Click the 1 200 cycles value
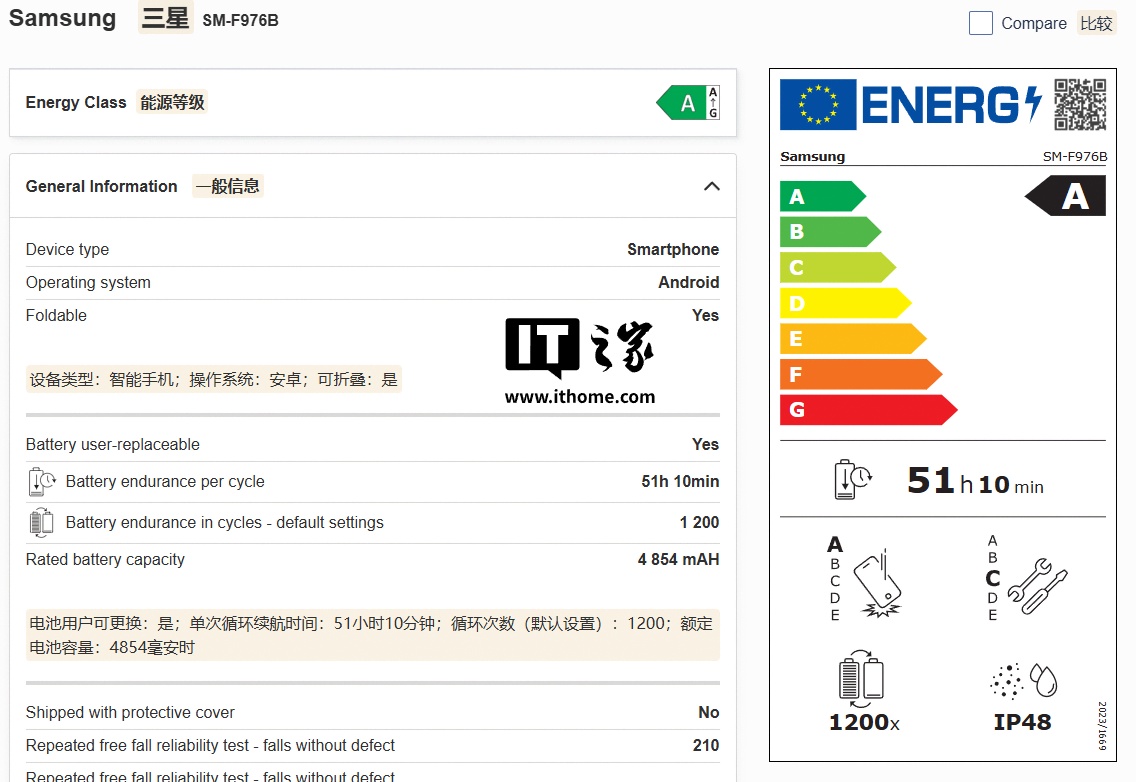 tap(699, 523)
